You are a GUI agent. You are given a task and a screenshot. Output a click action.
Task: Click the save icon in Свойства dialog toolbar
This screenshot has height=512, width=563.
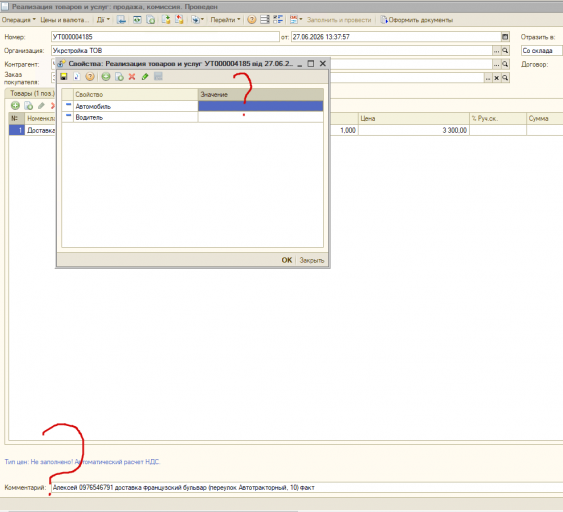[64, 76]
